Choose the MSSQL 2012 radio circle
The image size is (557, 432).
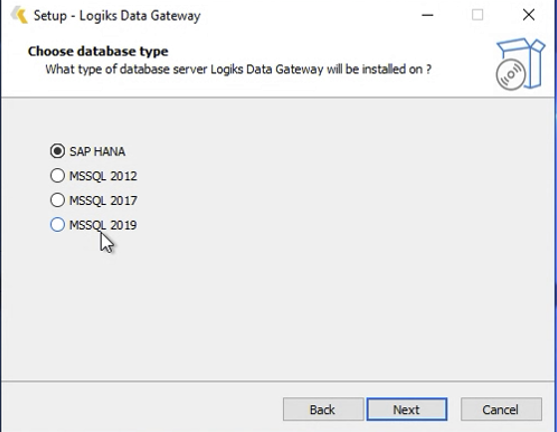point(58,176)
